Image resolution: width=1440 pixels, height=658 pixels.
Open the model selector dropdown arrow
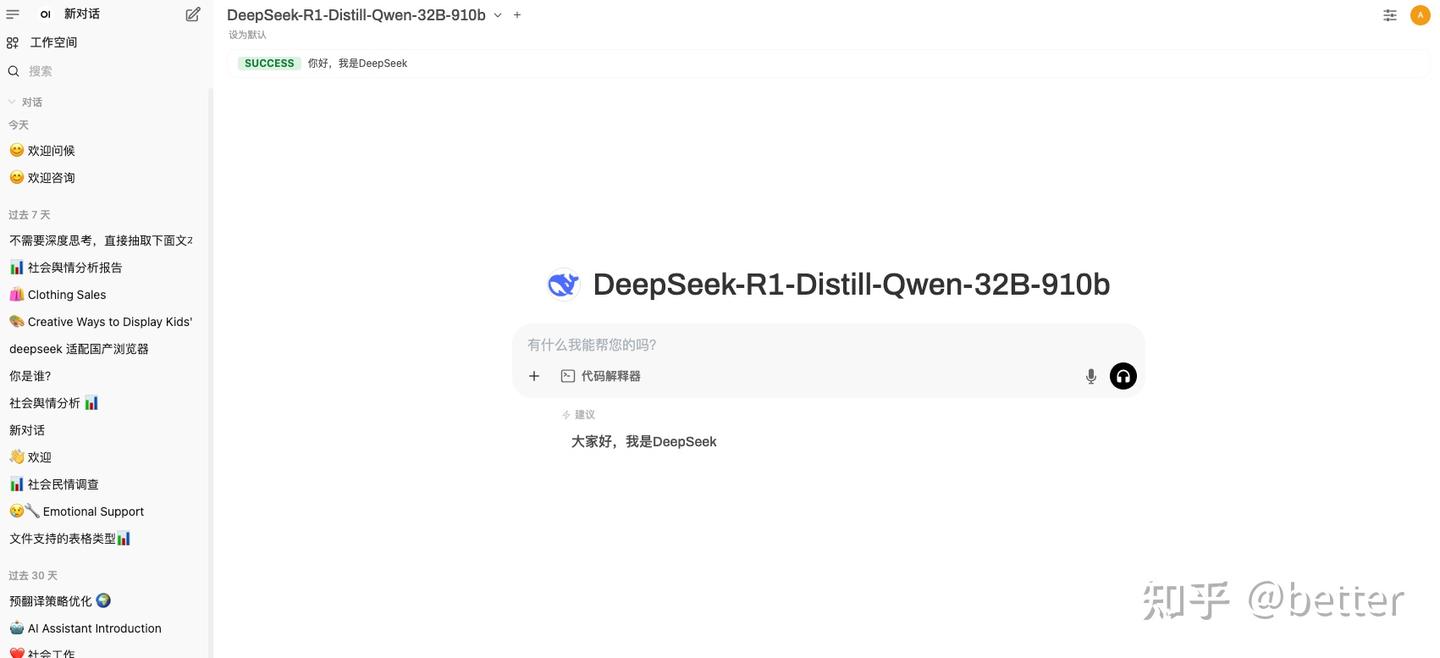point(498,15)
